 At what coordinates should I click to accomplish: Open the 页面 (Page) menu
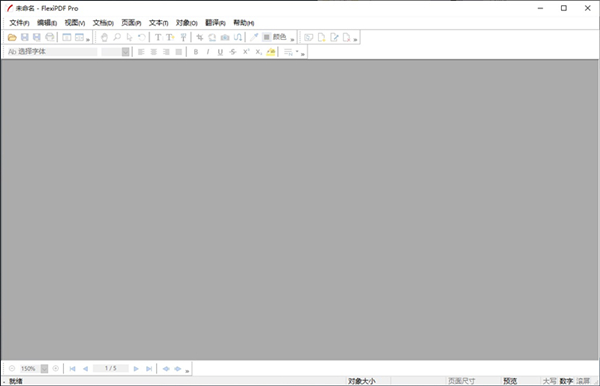click(x=131, y=23)
